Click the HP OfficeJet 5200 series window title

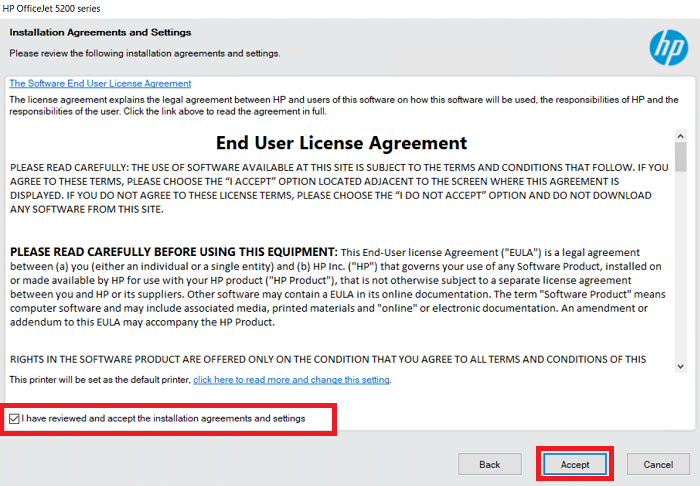coord(51,8)
